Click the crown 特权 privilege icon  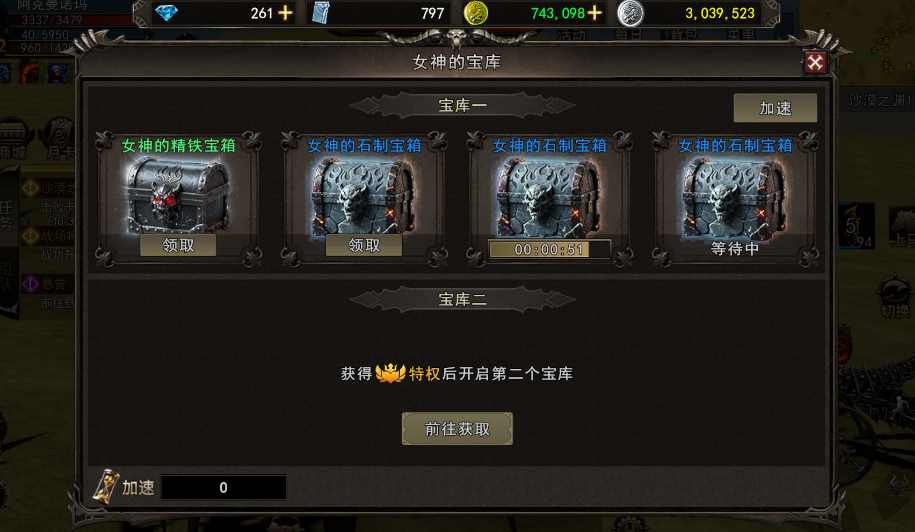coord(390,373)
